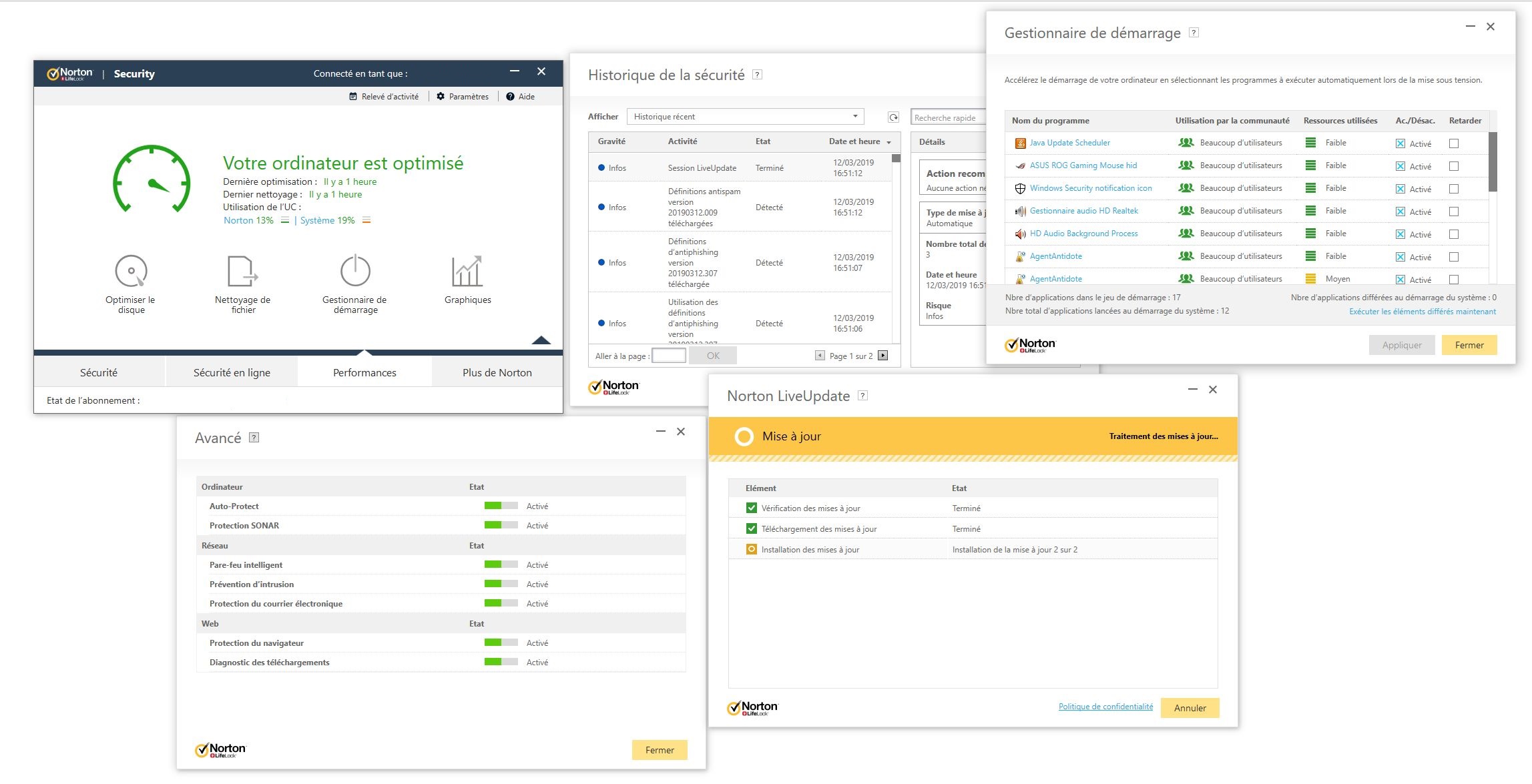This screenshot has height=784, width=1532.
Task: Disable ASUS ROG Gaming Mouse Activé checkbox
Action: (x=1400, y=166)
